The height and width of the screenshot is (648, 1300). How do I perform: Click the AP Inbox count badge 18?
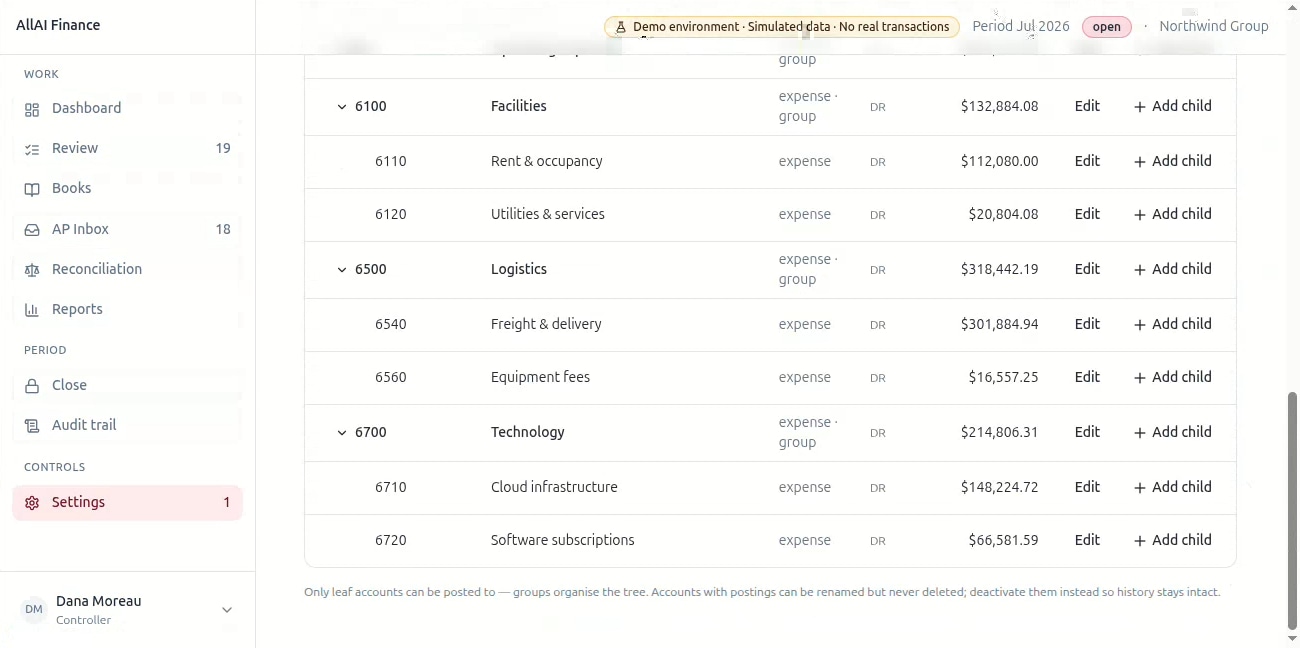coord(223,229)
